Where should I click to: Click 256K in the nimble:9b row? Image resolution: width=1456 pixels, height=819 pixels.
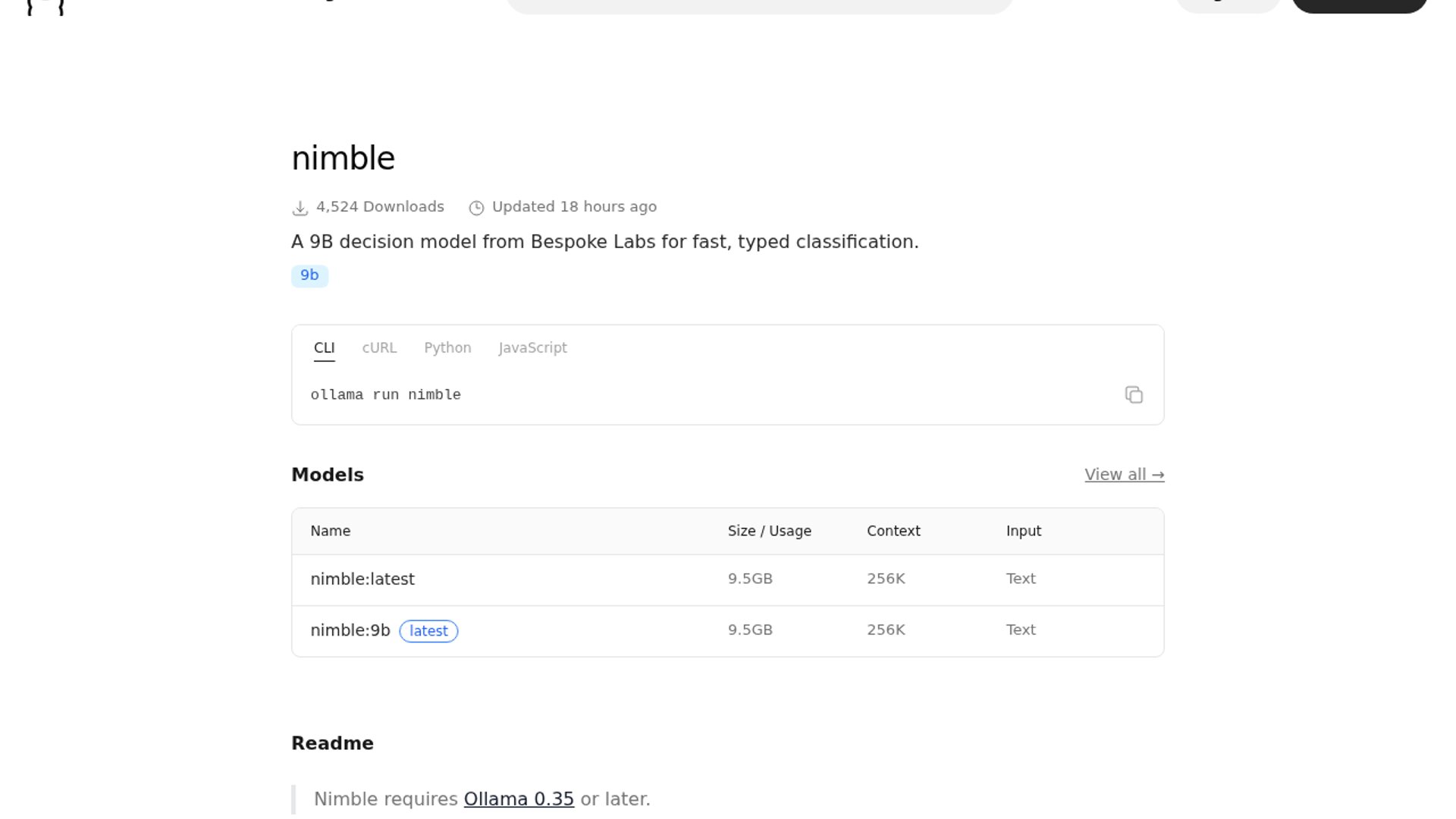[x=886, y=630]
